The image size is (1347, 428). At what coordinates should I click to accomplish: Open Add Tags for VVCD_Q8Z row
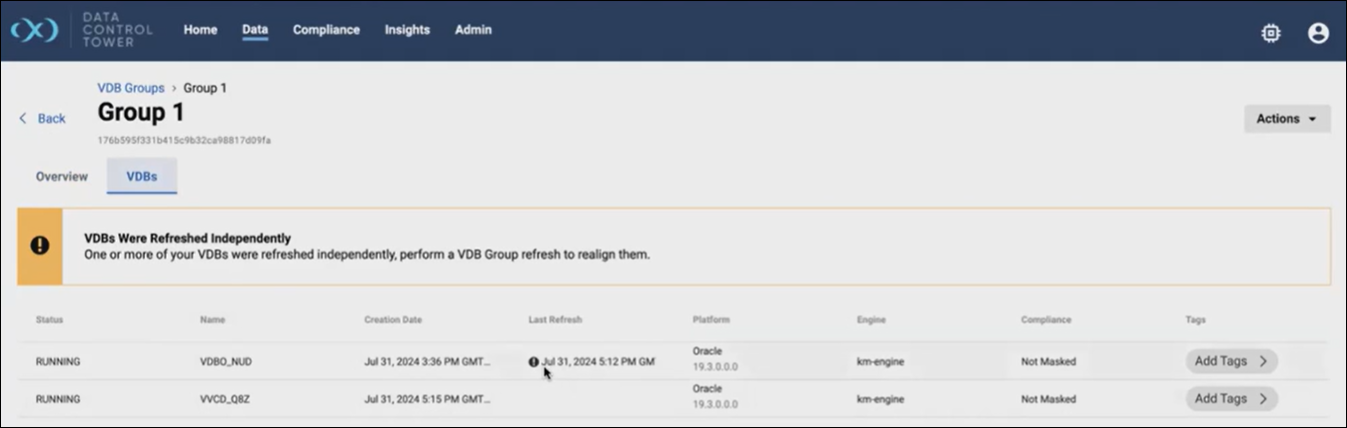pyautogui.click(x=1231, y=398)
